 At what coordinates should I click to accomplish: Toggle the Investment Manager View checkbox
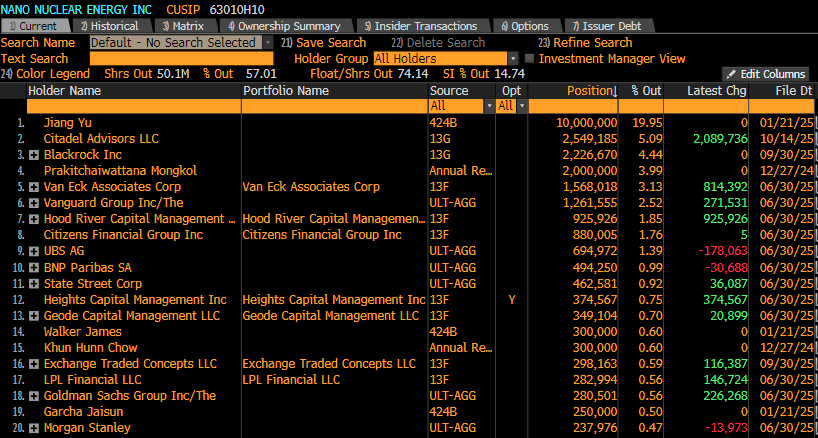pos(529,59)
